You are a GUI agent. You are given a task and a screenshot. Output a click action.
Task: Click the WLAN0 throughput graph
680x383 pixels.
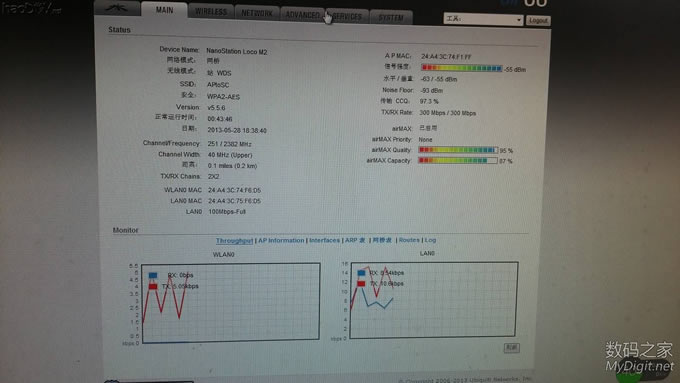pyautogui.click(x=231, y=302)
